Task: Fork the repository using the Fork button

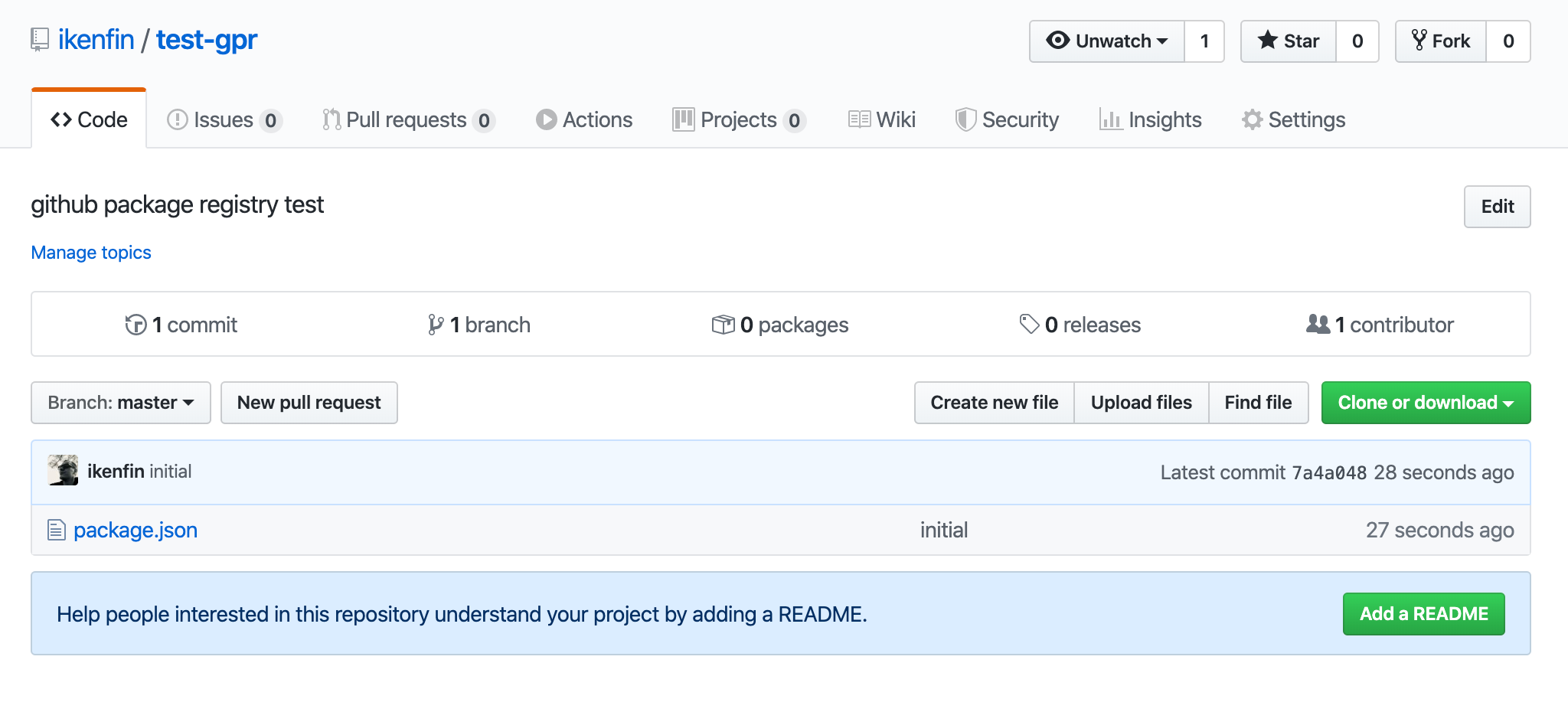Action: 1441,41
